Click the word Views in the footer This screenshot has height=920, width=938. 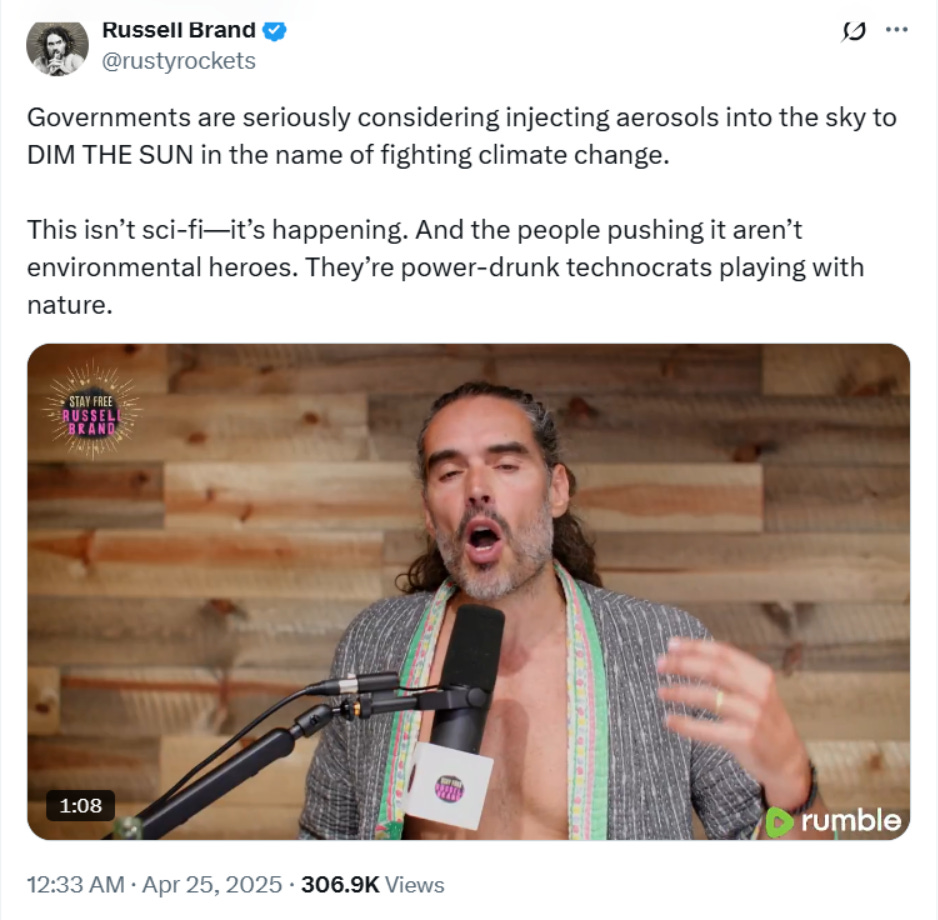point(415,885)
